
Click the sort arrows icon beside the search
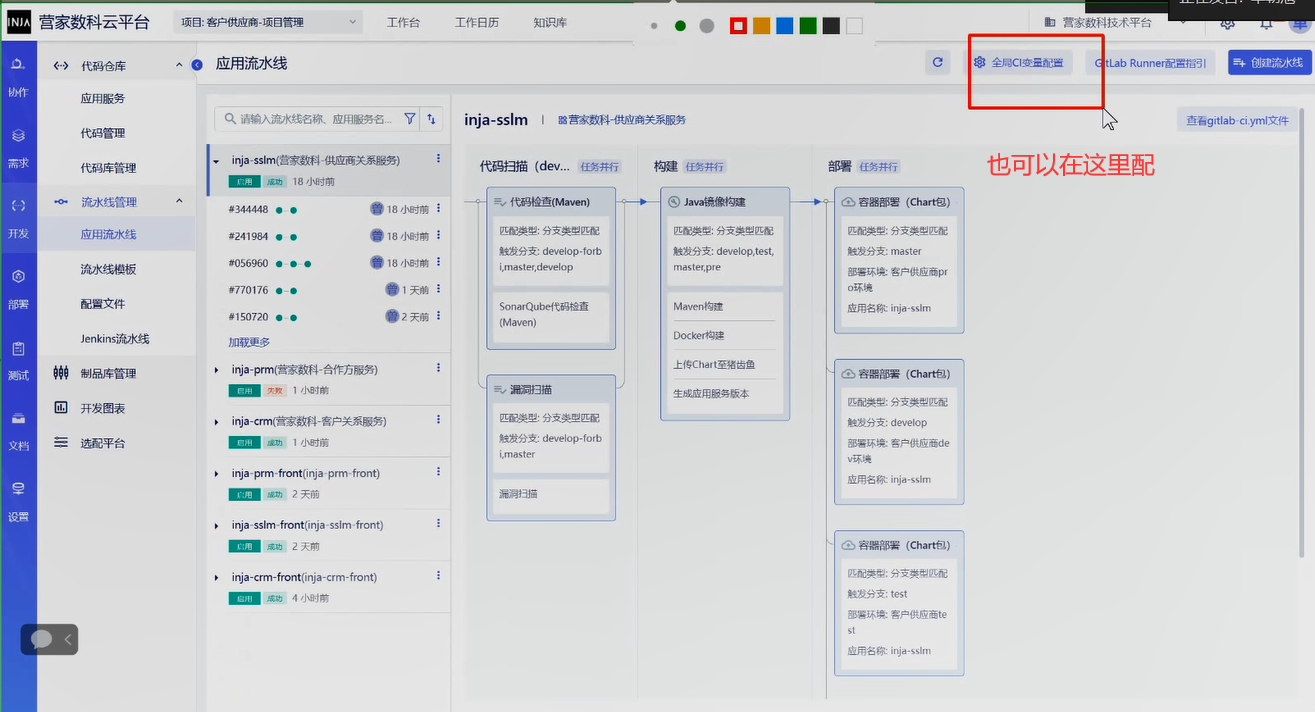[432, 119]
